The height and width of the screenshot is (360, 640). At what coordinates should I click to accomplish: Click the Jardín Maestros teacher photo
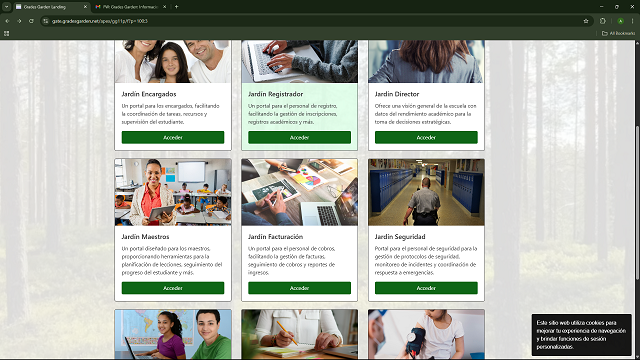click(173, 192)
